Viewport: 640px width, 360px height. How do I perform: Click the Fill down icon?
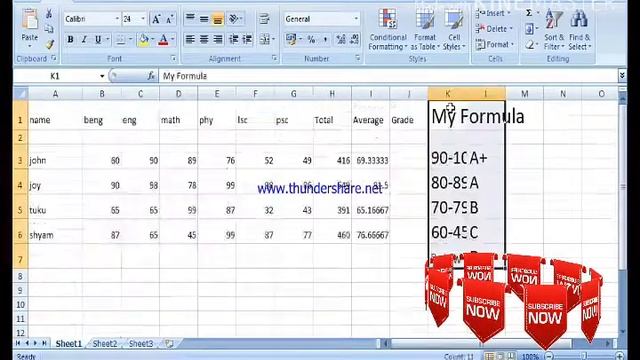coord(529,29)
